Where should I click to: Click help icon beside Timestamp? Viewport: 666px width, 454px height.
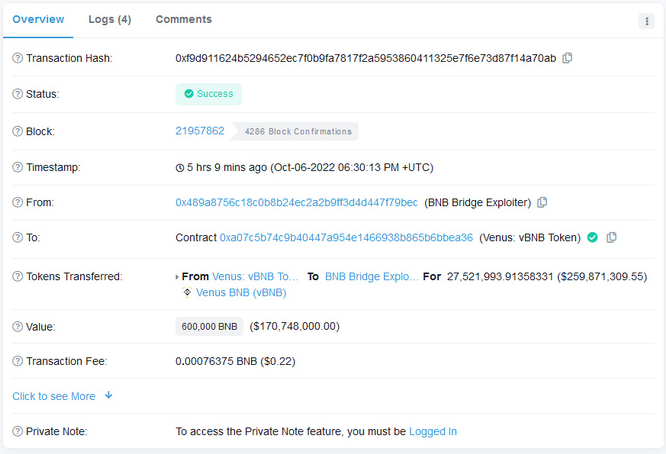coord(17,167)
